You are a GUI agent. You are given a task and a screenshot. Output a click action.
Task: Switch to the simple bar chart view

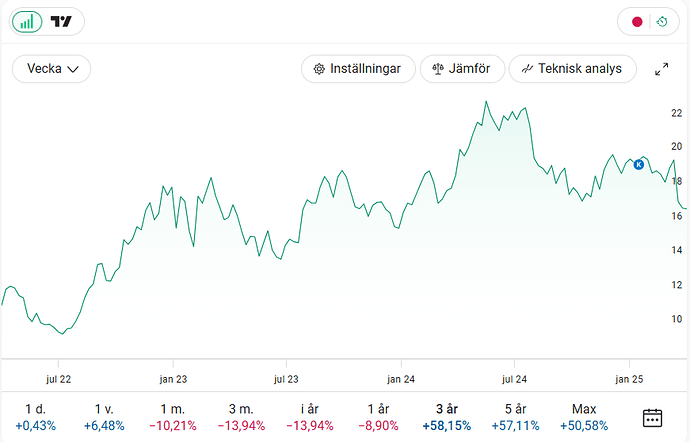pos(27,21)
